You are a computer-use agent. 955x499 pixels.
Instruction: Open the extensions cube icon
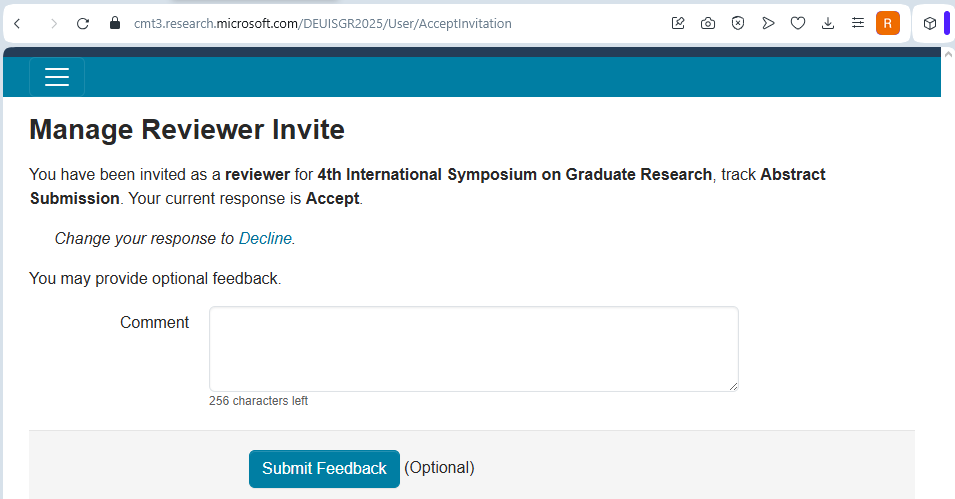929,23
